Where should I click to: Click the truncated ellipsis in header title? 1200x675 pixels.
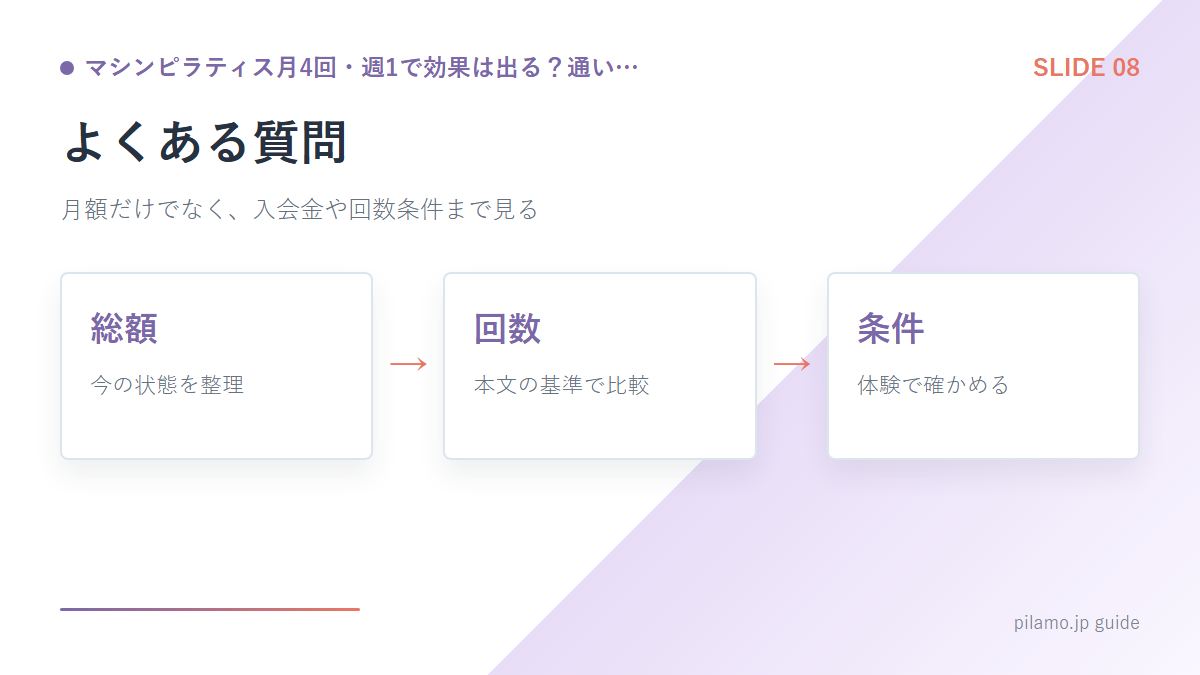click(628, 68)
